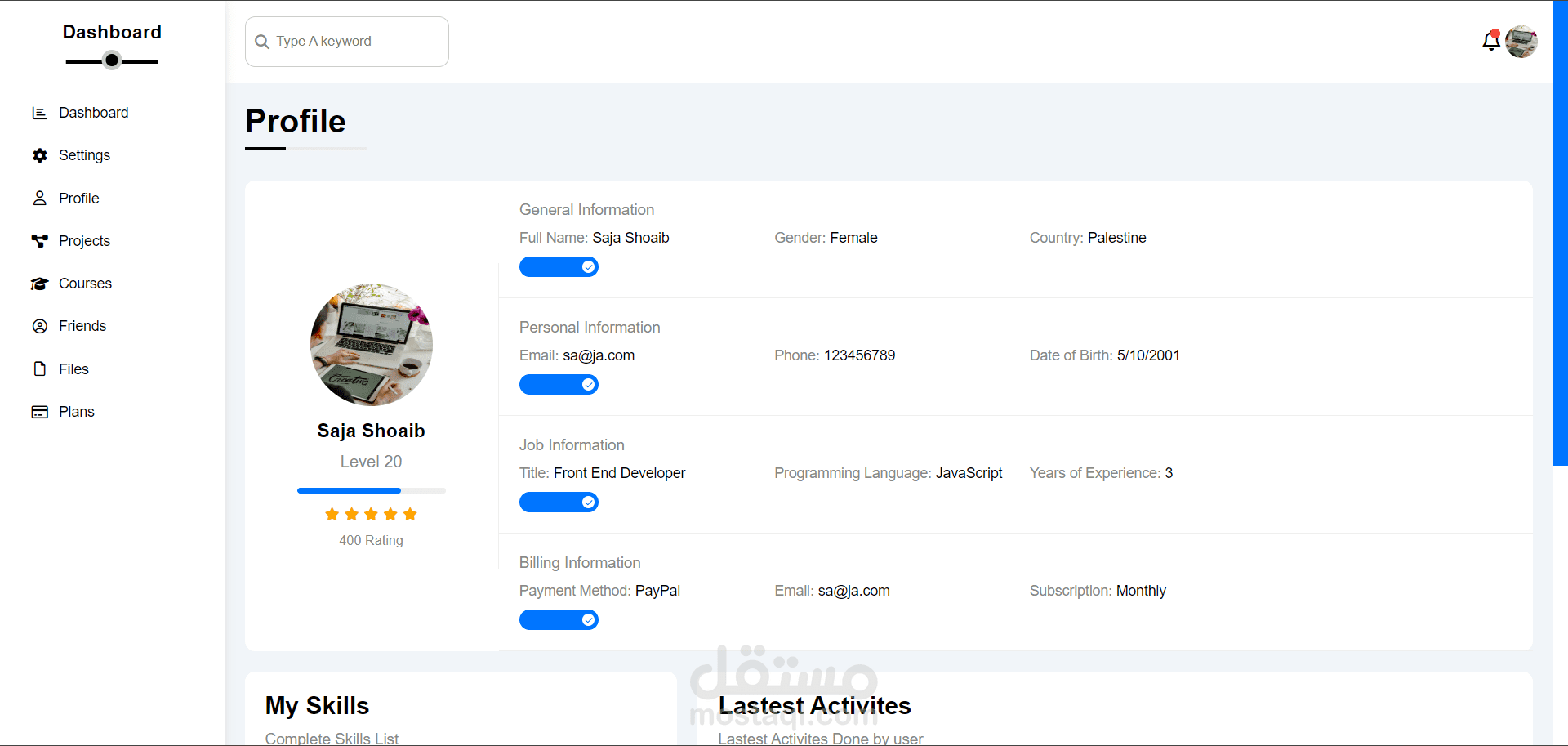The height and width of the screenshot is (746, 1568).
Task: Click the keyword search input field
Action: [x=356, y=42]
